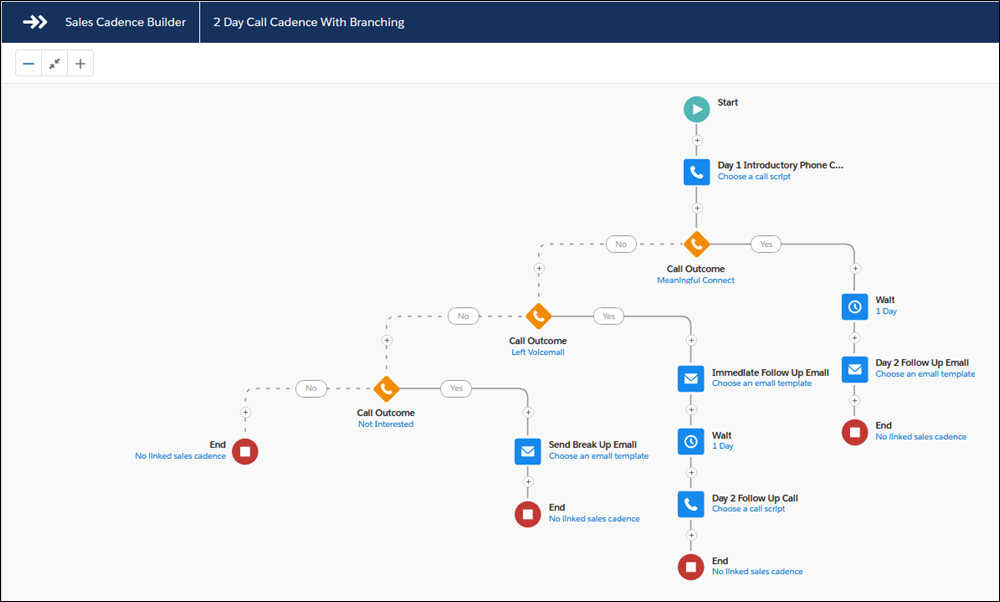Select the Left Voicemail call outcome diamond

coord(538,316)
